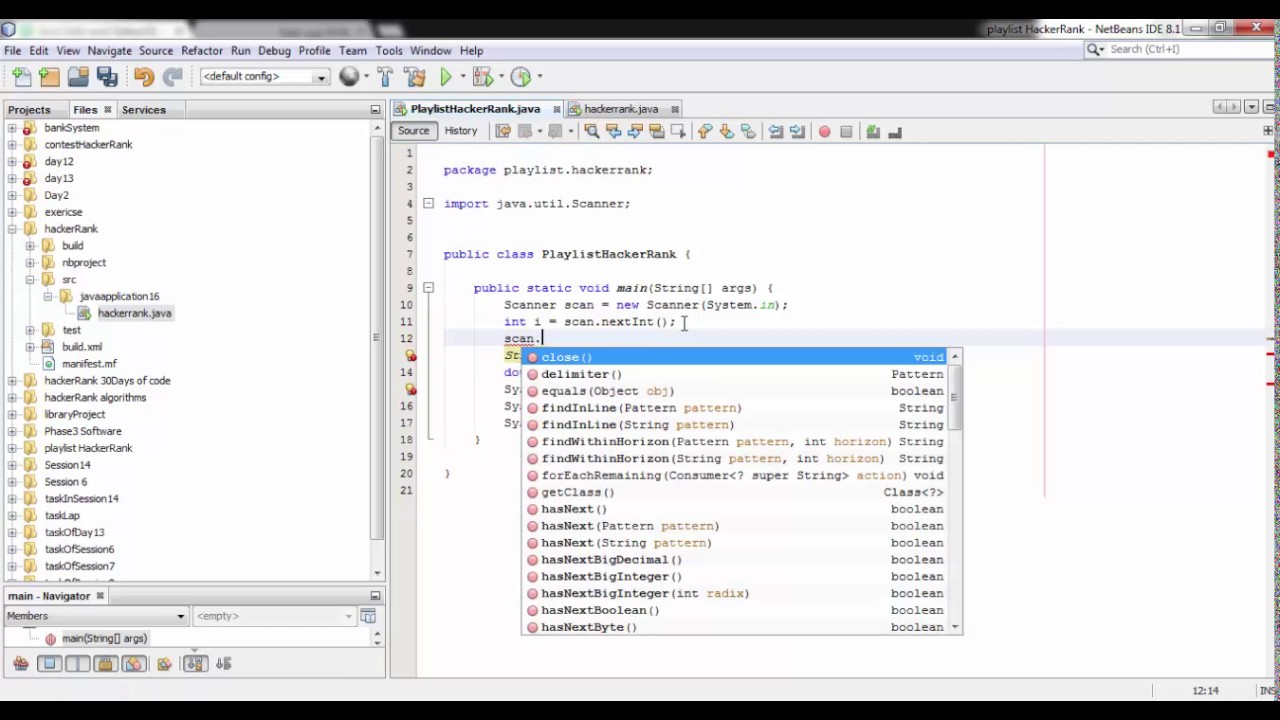Toggle Show Inner Classes in Navigator

[134, 663]
